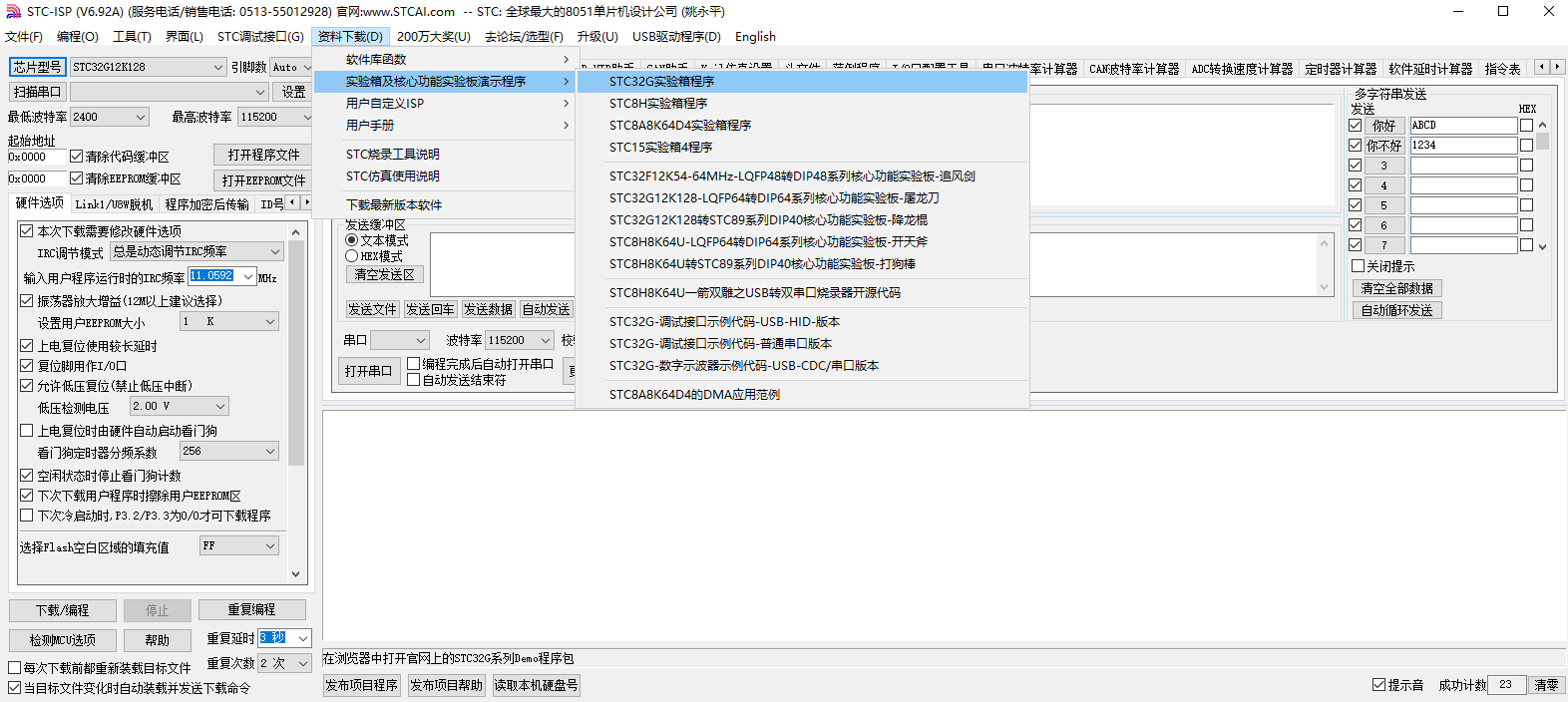The height and width of the screenshot is (702, 1568).
Task: Click 检测MCU选项 button
Action: (x=63, y=640)
